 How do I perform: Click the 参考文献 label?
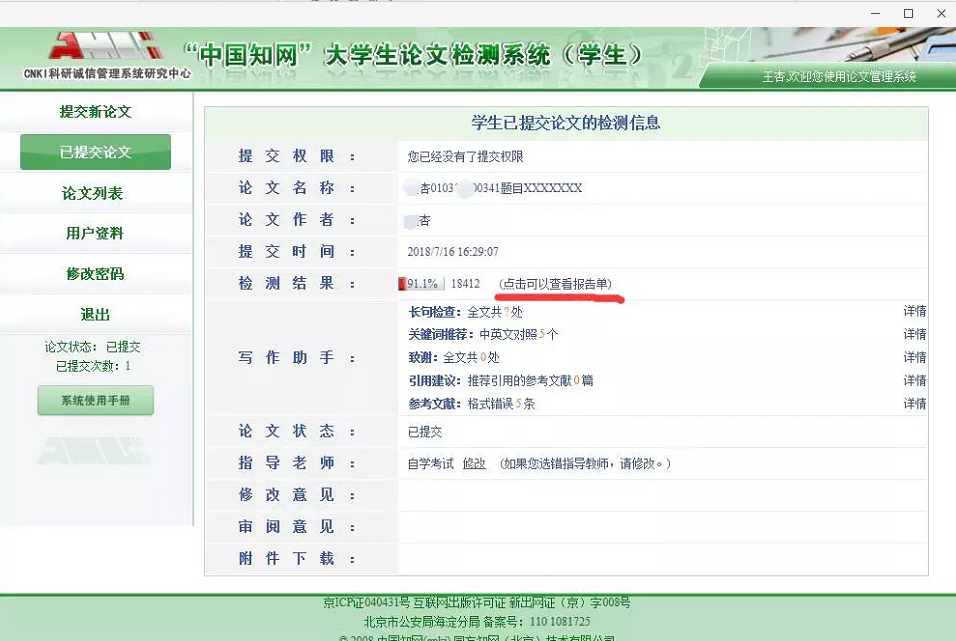pyautogui.click(x=435, y=404)
